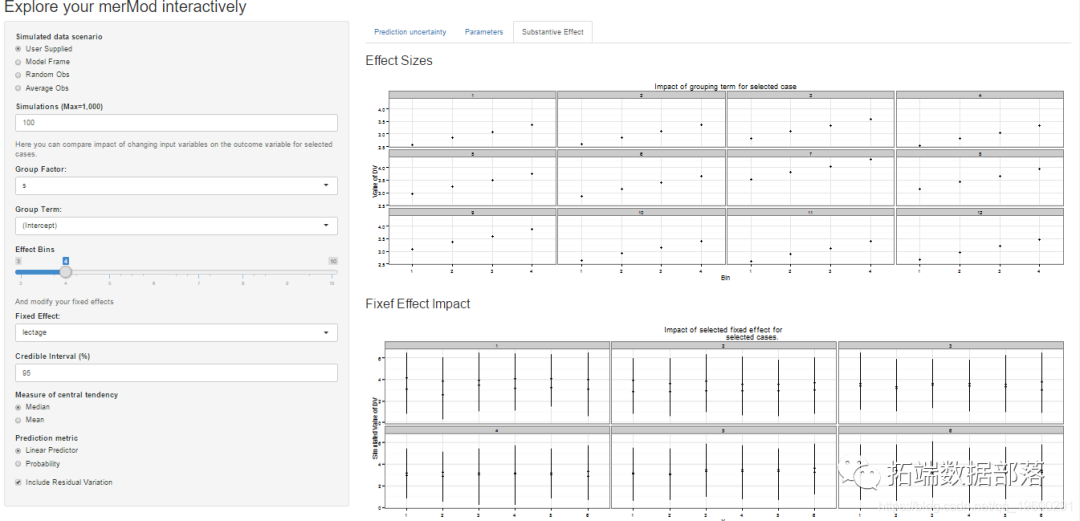This screenshot has width=1080, height=521.
Task: Click 'Here you can compare impact' help text
Action: tap(174, 149)
